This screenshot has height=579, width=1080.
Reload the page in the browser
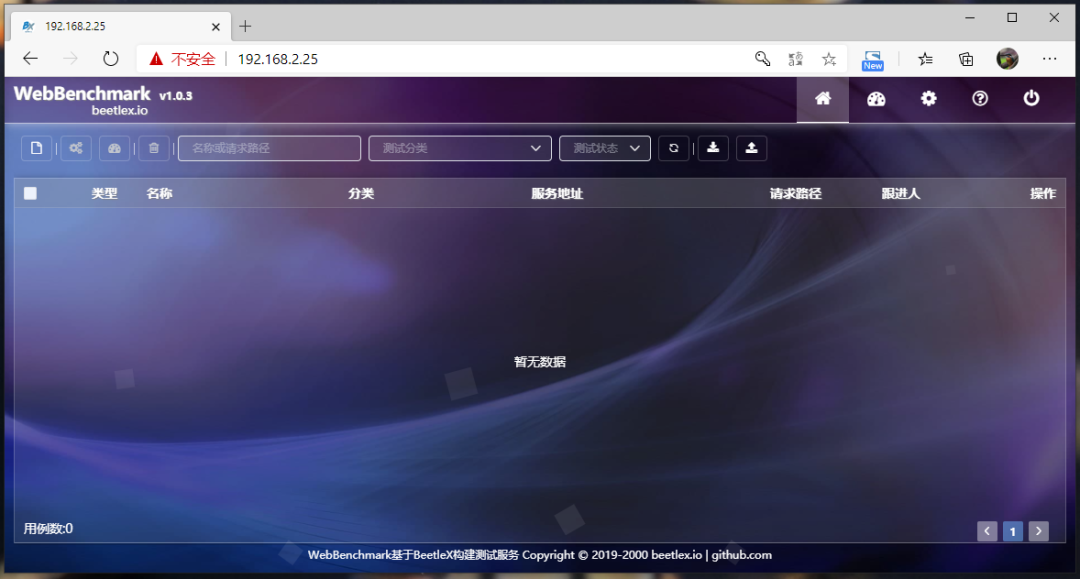pyautogui.click(x=110, y=59)
